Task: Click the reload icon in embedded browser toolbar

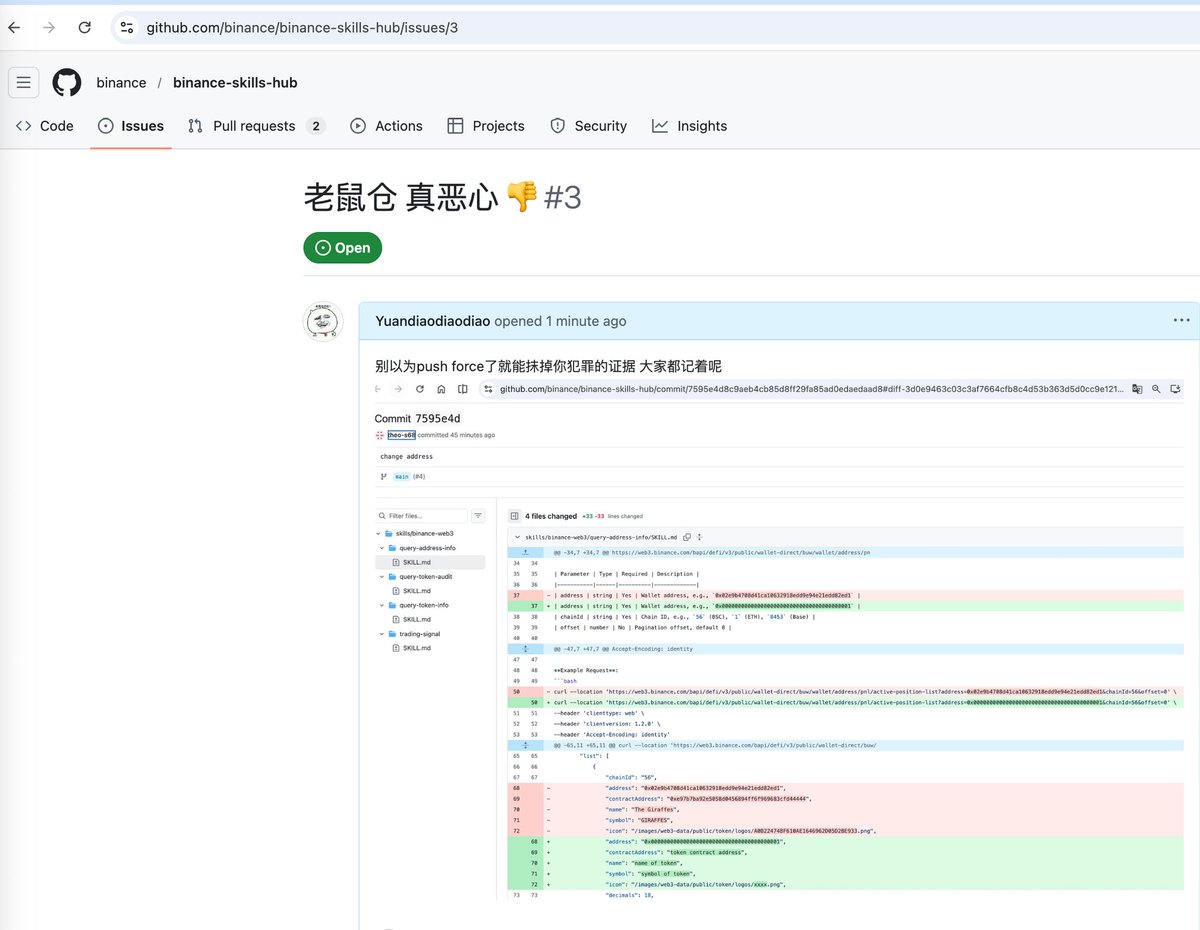Action: pos(420,389)
